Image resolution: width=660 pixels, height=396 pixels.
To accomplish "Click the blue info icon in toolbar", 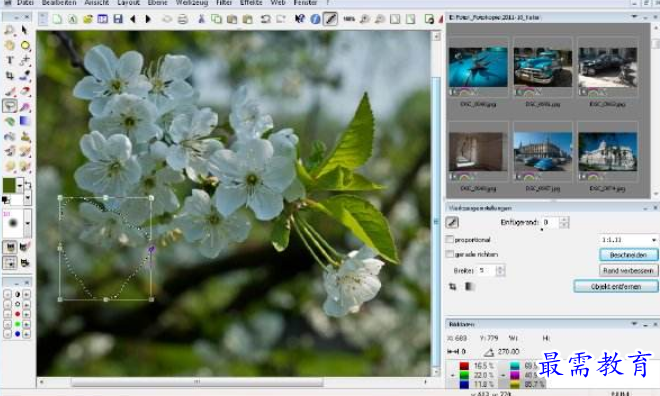I will coord(315,19).
